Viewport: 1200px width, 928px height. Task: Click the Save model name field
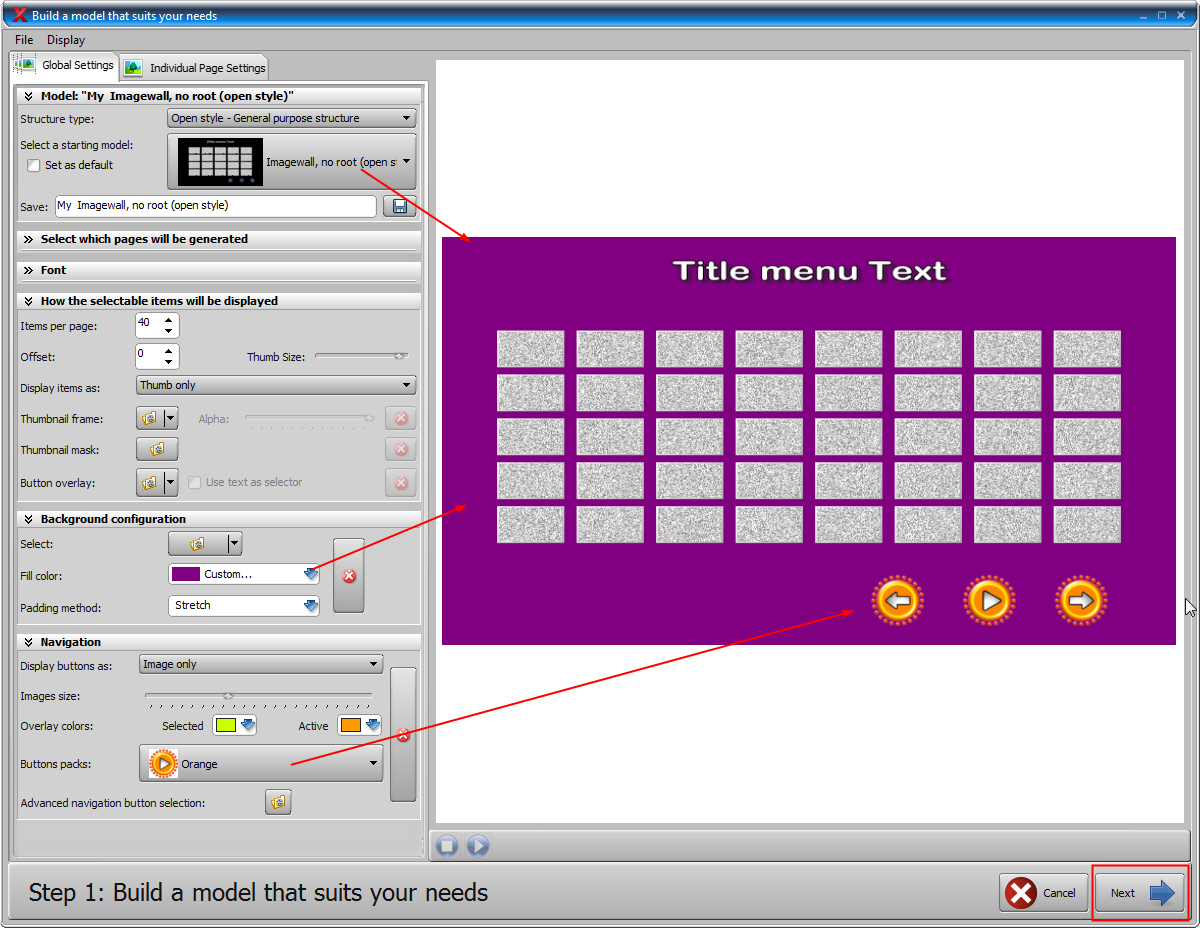(215, 206)
